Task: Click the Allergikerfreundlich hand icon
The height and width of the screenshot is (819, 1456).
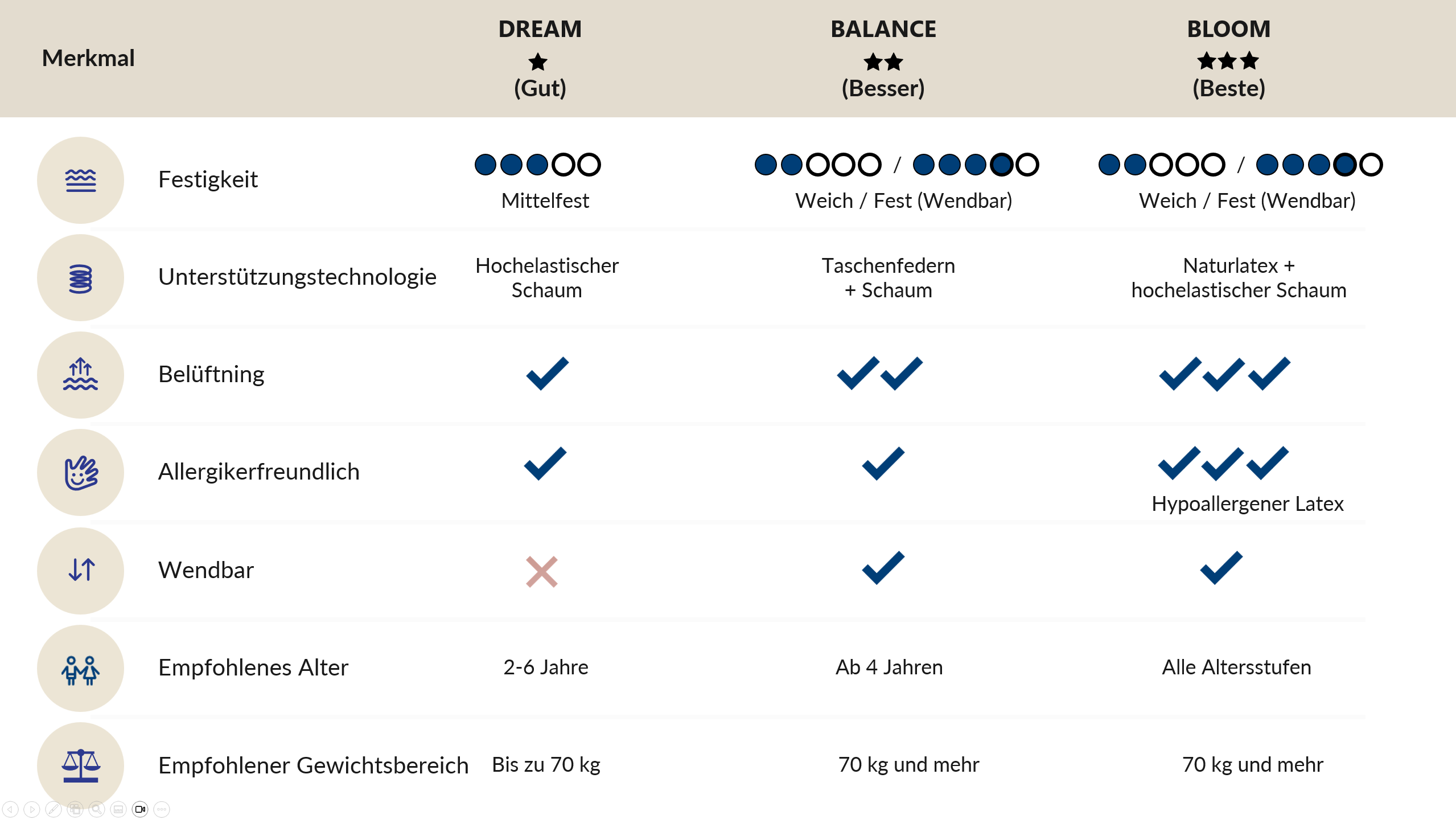Action: coord(80,472)
